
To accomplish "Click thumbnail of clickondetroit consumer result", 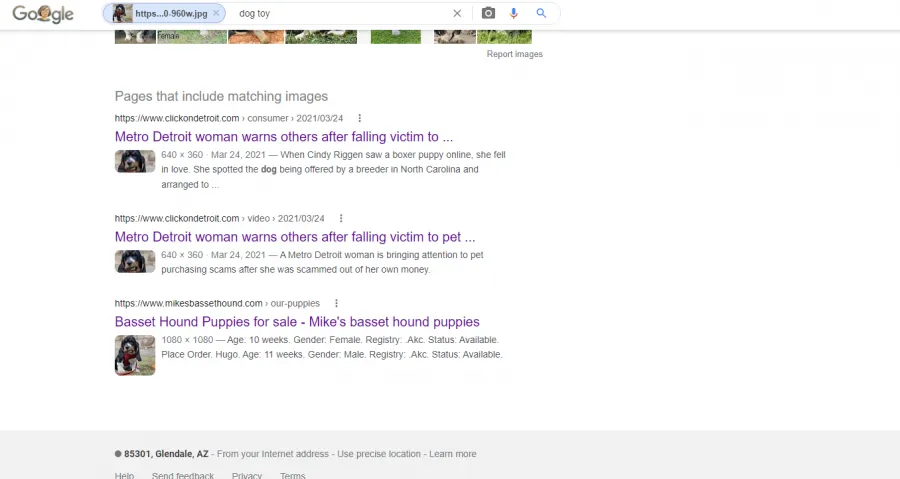I will click(x=135, y=161).
